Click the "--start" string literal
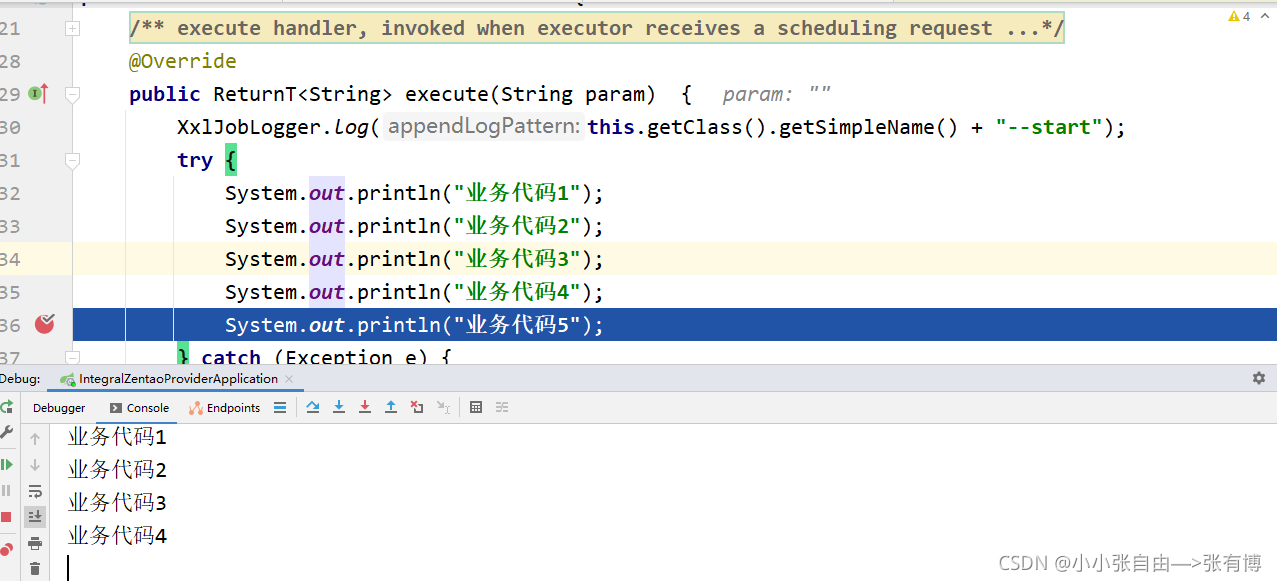 (1049, 127)
